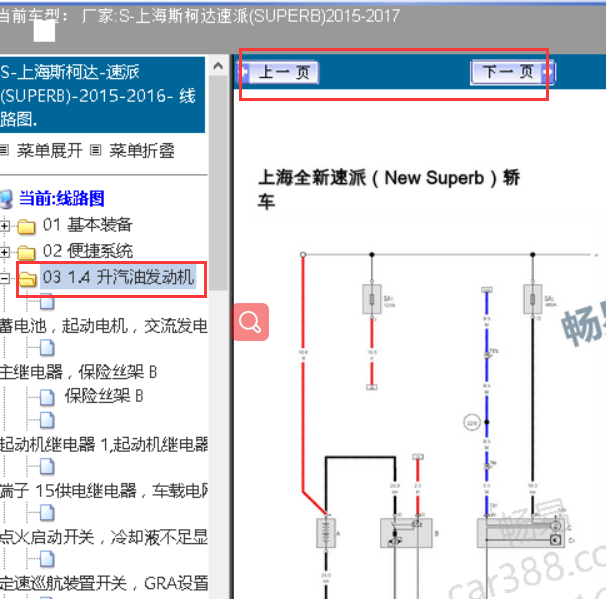
Task: Click the open folder icon of 03 1.4 升汽油发动机
Action: [27, 279]
